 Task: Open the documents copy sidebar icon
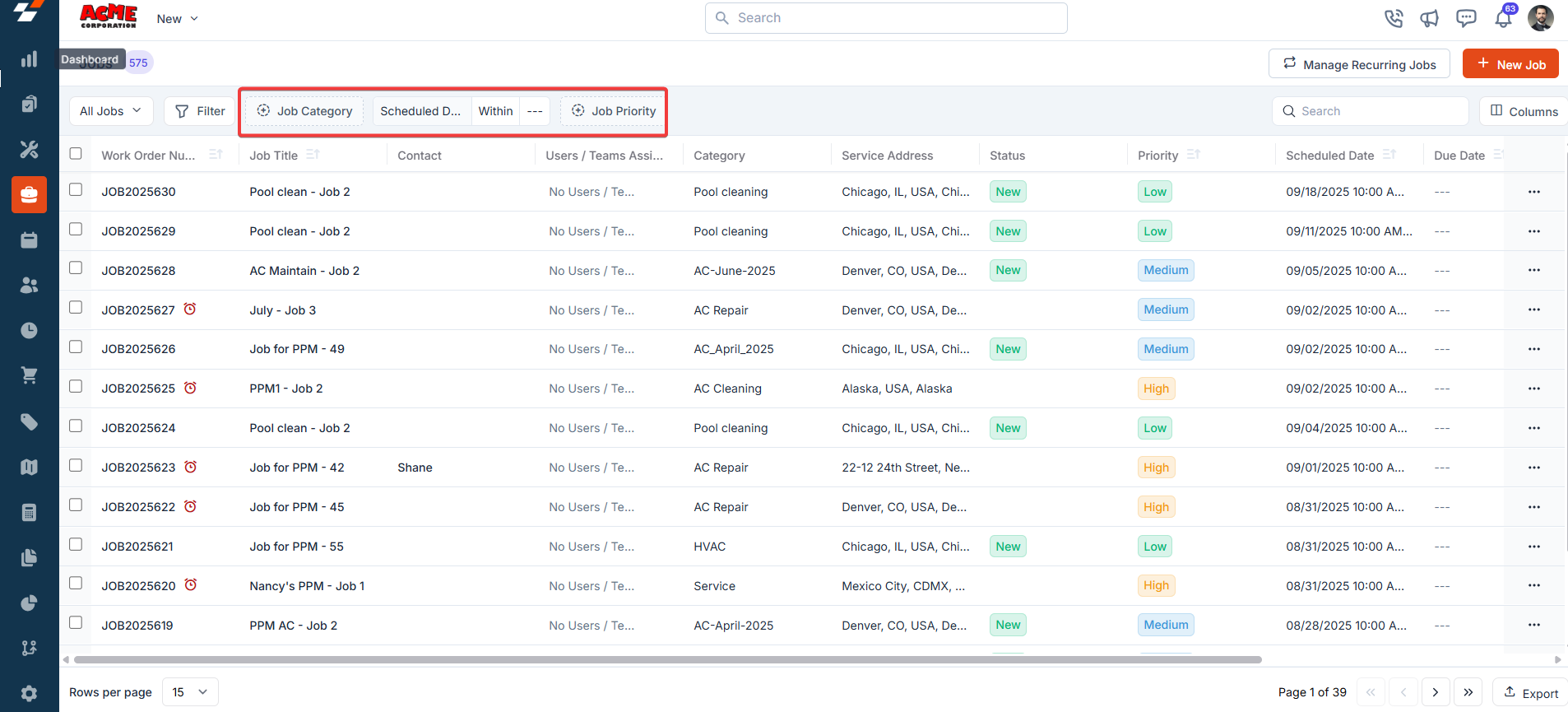tap(29, 558)
